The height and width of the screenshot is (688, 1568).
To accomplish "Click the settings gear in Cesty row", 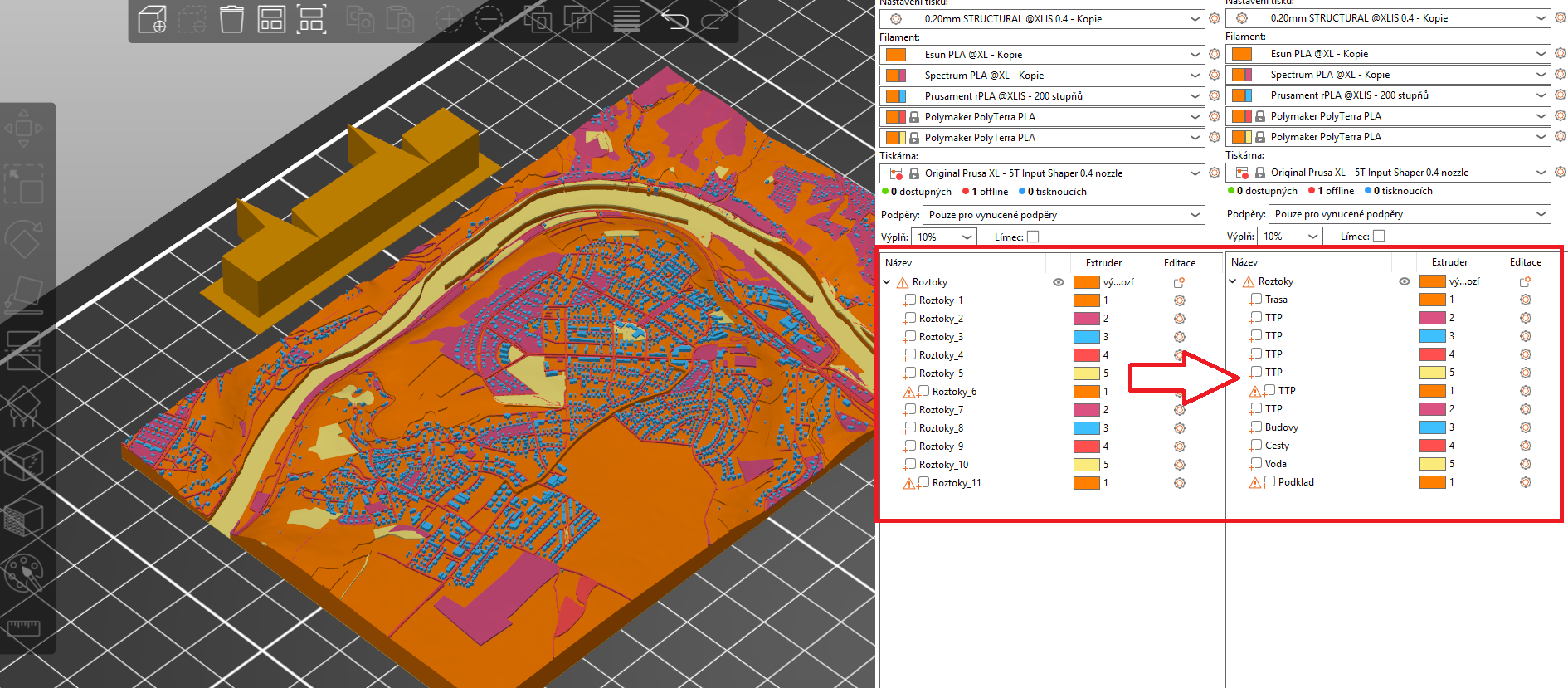I will click(1525, 446).
